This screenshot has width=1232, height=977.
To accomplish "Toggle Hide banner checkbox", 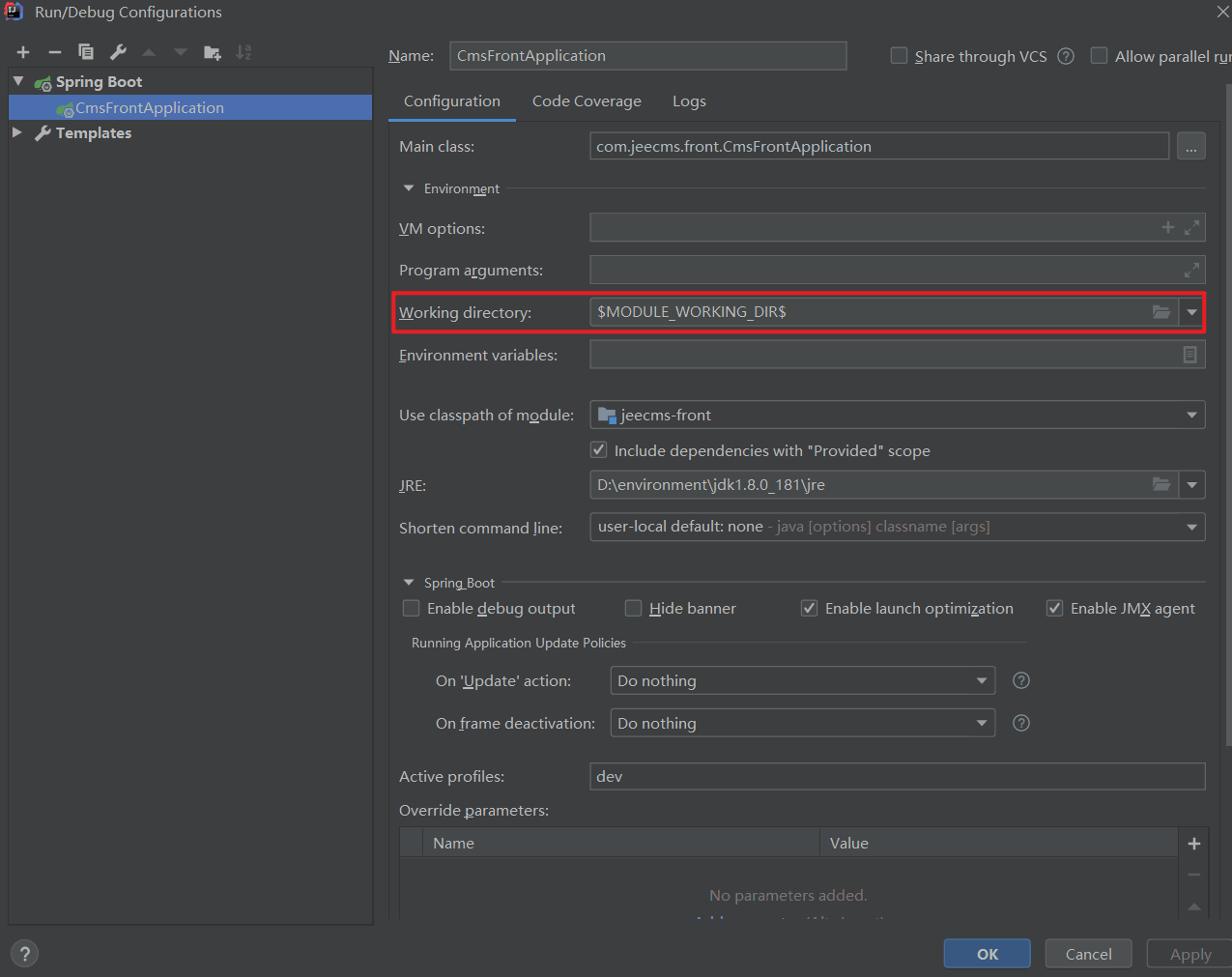I will [634, 608].
